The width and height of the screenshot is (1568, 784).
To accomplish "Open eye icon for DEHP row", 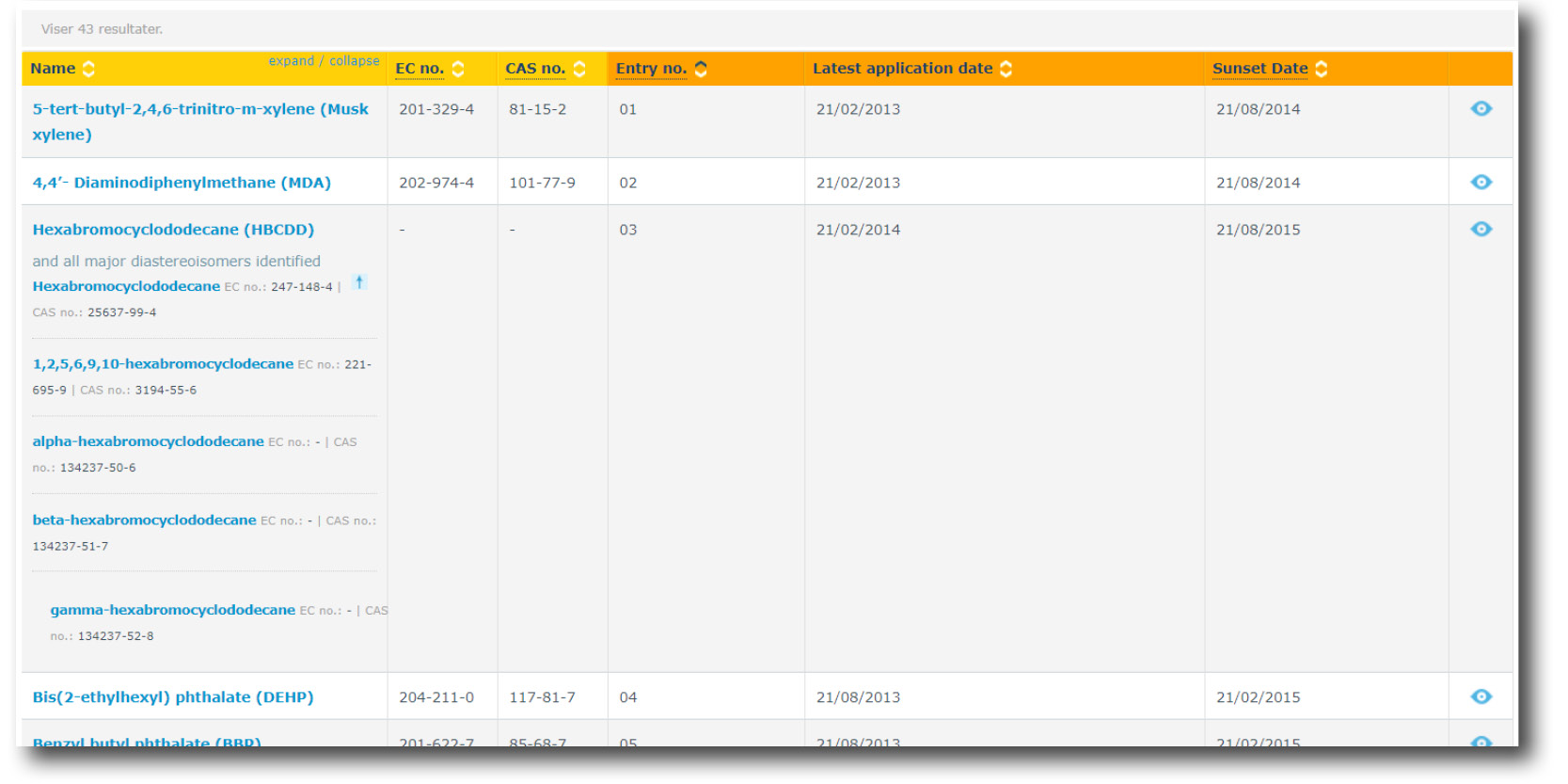I will pyautogui.click(x=1481, y=697).
